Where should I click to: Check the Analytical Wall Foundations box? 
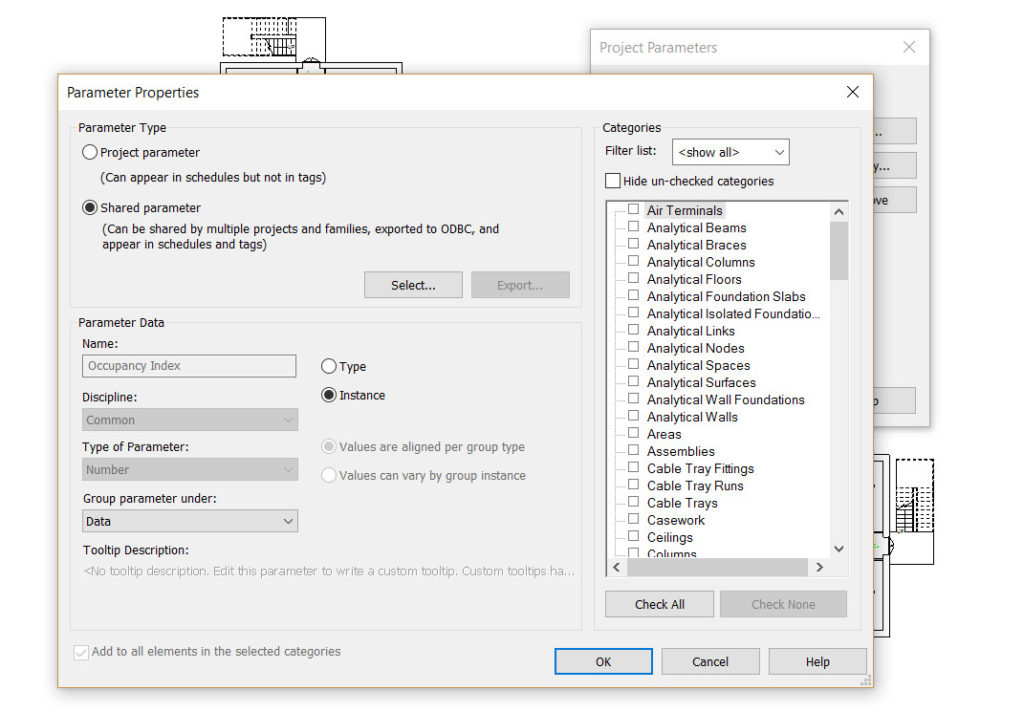click(633, 398)
